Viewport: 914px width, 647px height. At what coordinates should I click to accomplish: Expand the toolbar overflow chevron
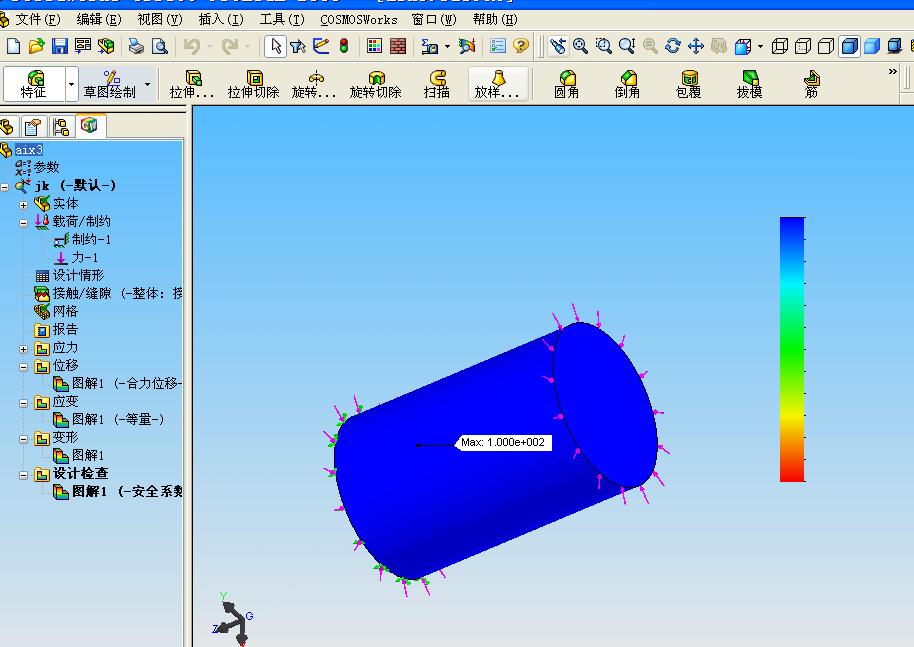tap(892, 71)
